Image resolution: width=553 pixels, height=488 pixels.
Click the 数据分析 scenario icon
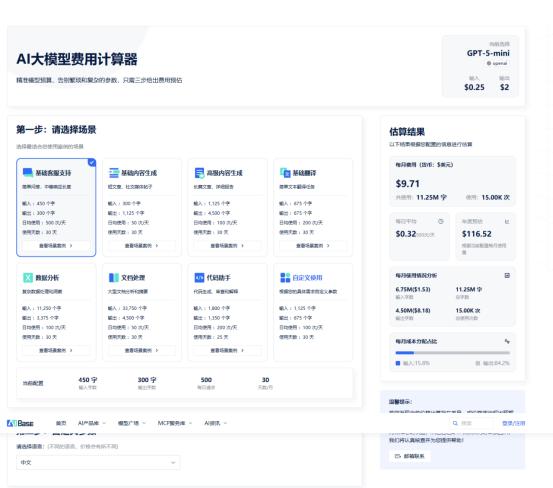(x=28, y=277)
